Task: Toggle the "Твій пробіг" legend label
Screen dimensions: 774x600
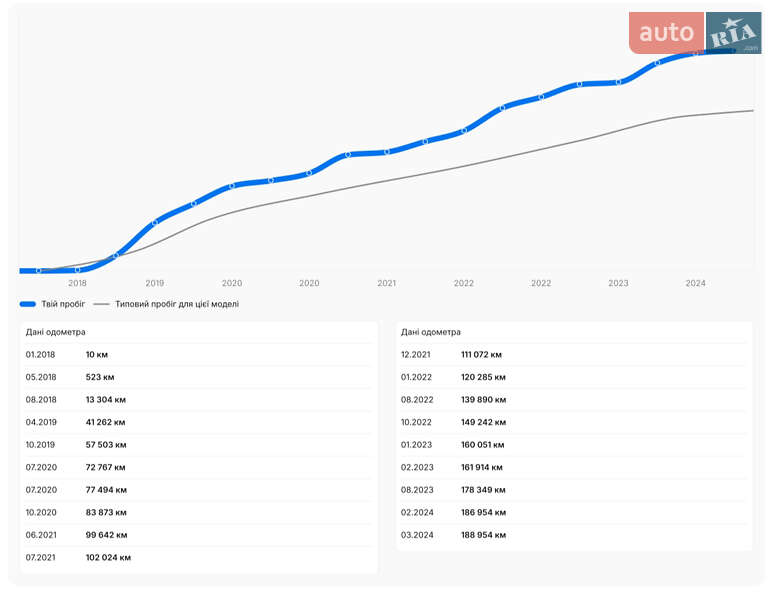Action: pos(63,304)
